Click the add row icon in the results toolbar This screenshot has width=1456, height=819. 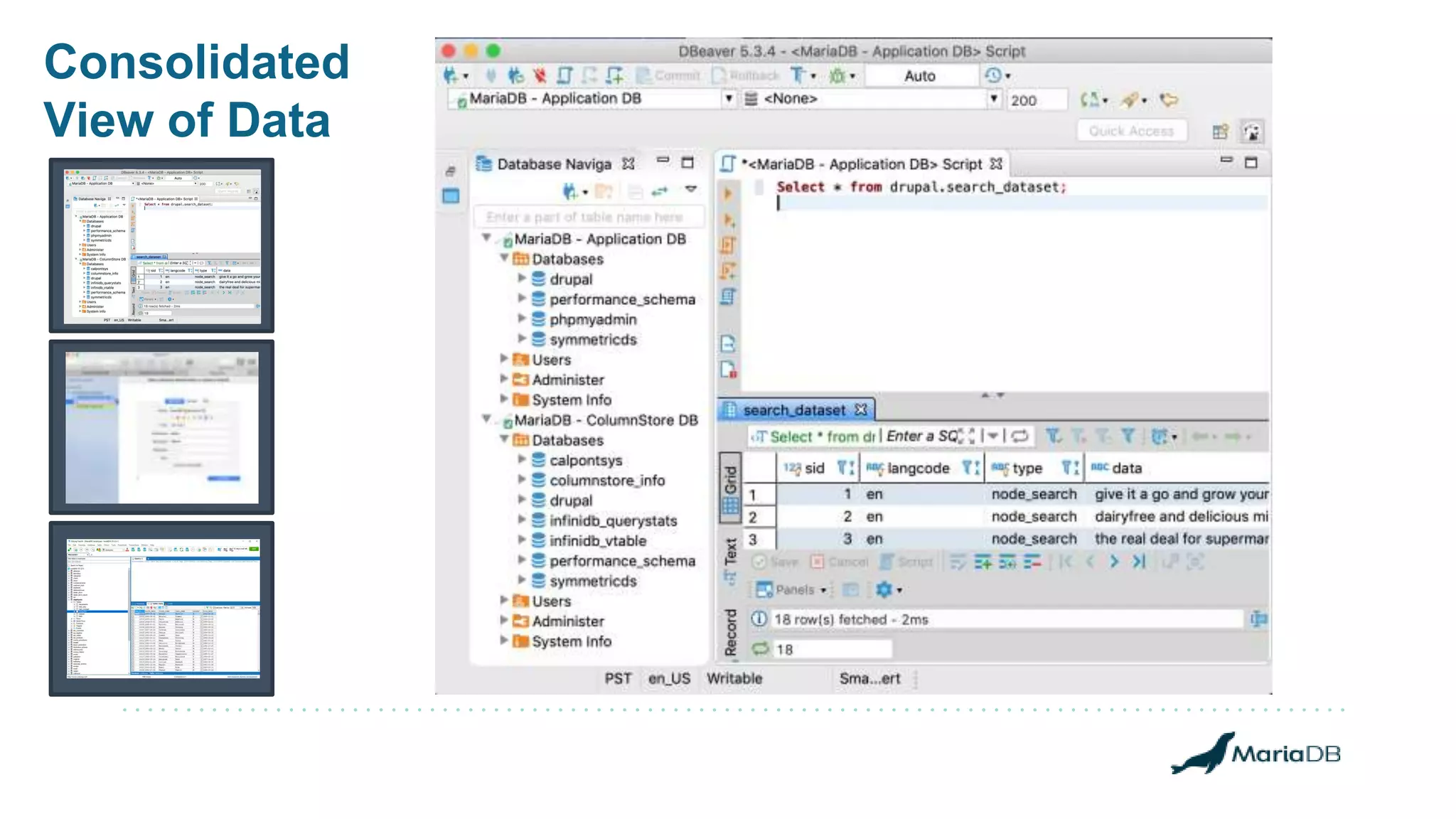(x=983, y=562)
